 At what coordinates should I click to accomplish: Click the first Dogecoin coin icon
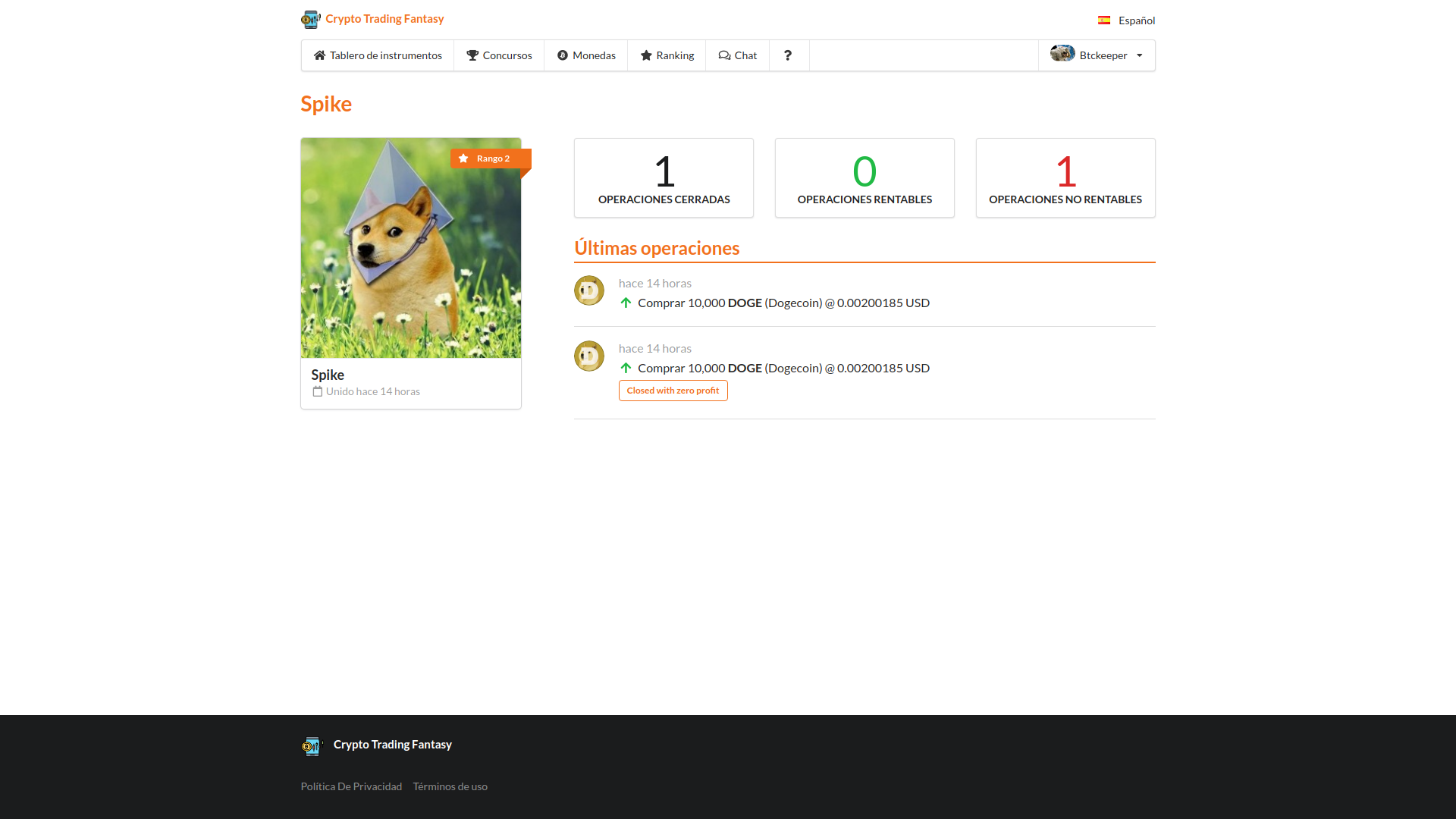click(589, 290)
